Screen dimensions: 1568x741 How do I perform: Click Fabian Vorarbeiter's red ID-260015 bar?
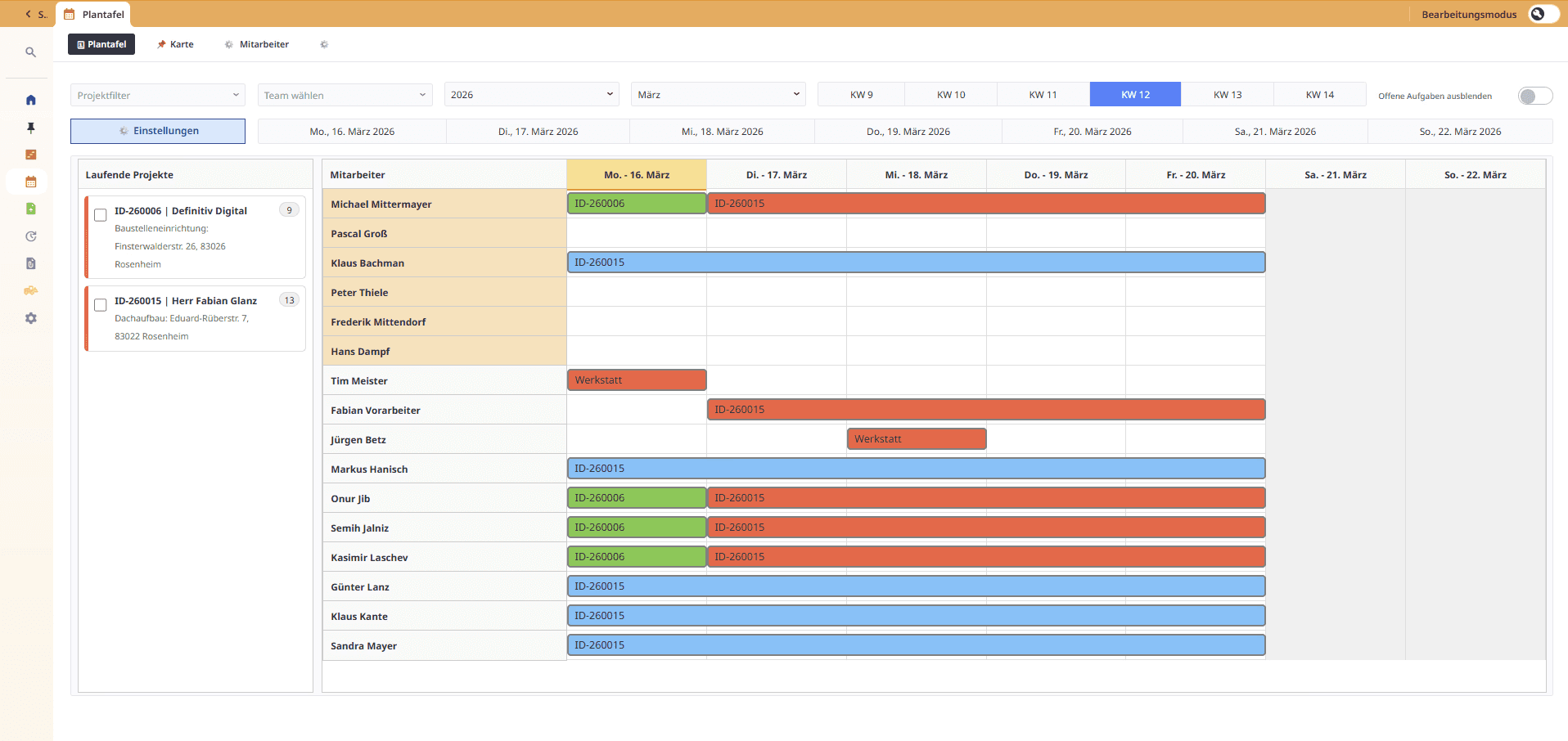pos(986,409)
